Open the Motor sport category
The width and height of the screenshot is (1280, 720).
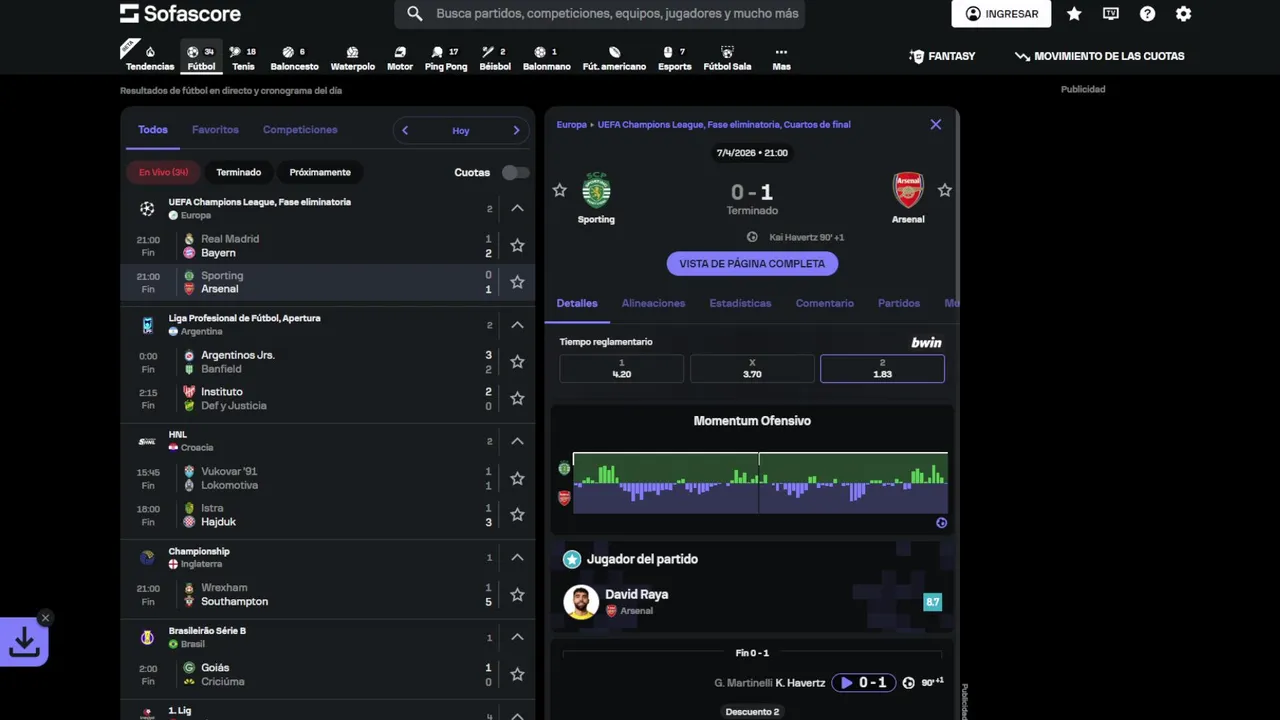pos(400,58)
